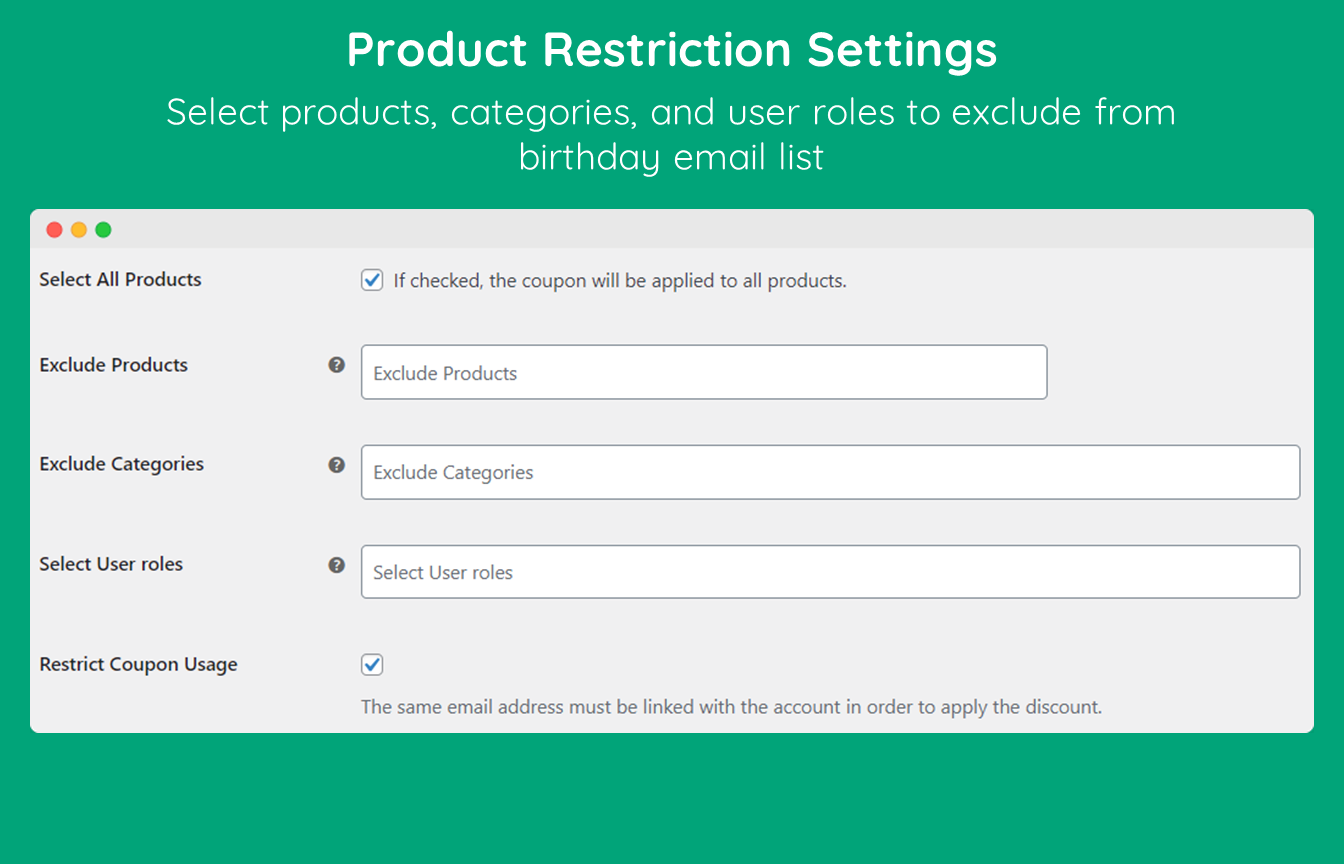Click the help icon beside Exclude Categories
Viewport: 1344px width, 864px height.
pyautogui.click(x=337, y=465)
